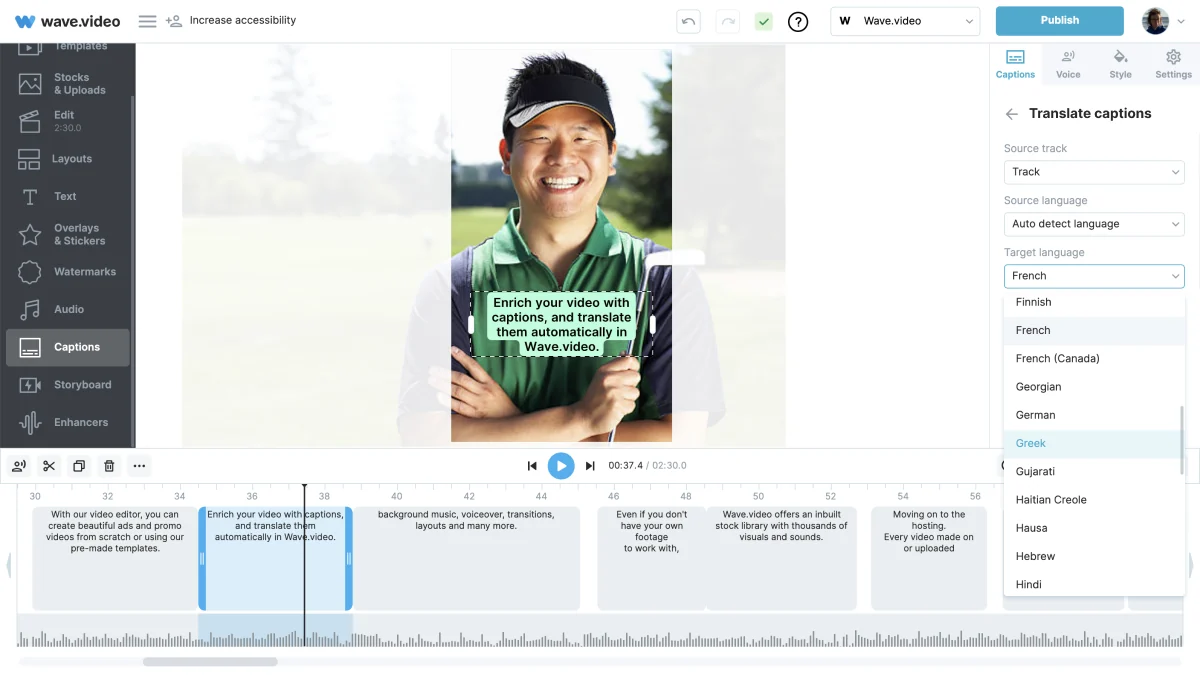Screen dimensions: 1200x675
Task: Go back from Translate captions
Action: (1012, 114)
